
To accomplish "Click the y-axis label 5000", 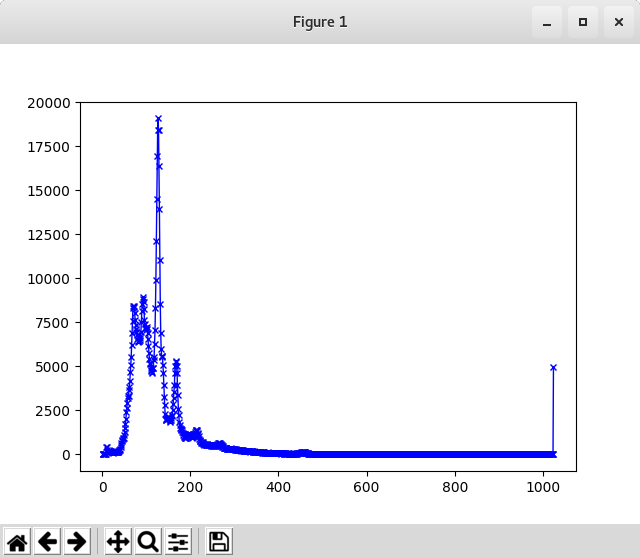I will 53,367.
